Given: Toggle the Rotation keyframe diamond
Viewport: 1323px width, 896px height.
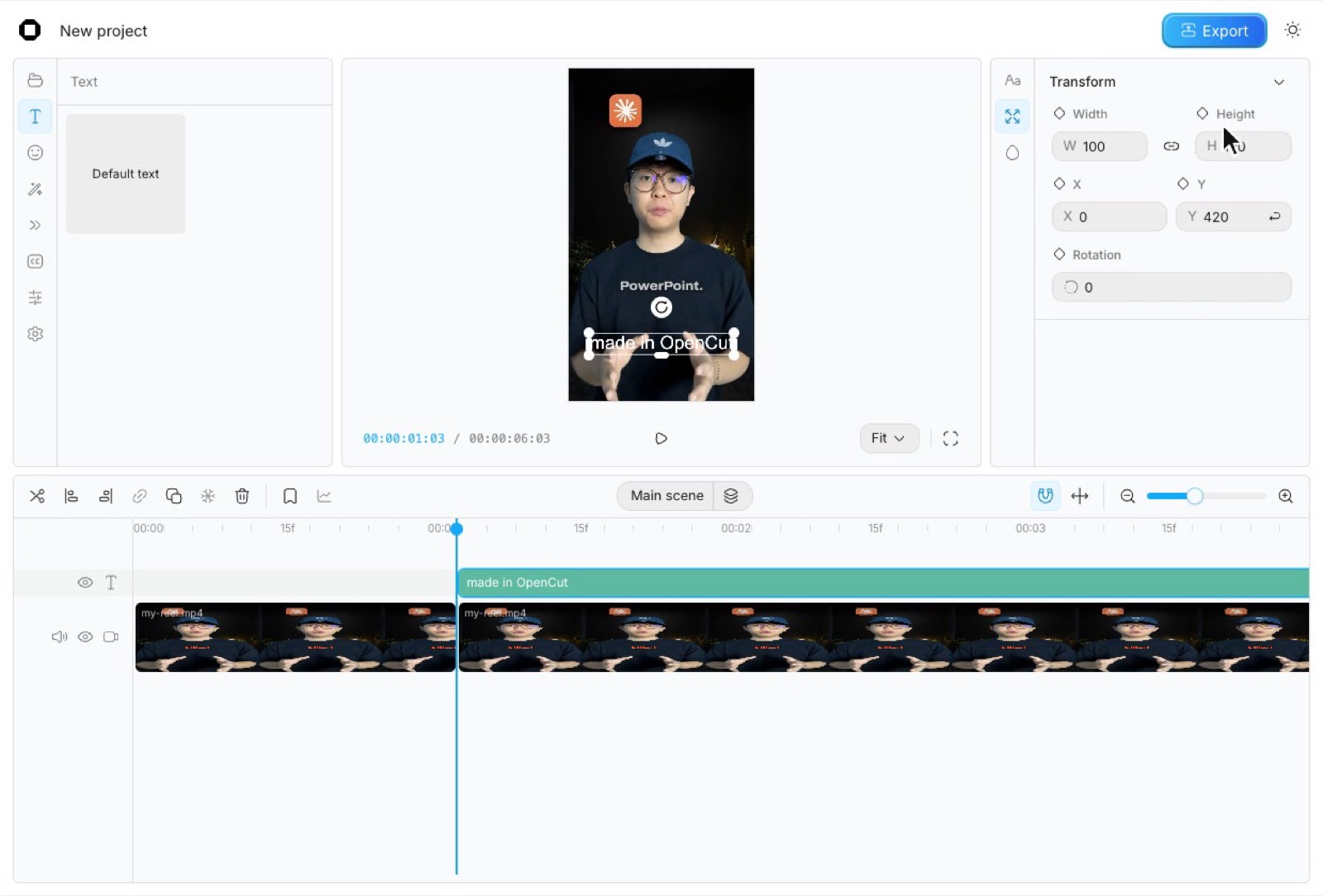Looking at the screenshot, I should coord(1059,255).
